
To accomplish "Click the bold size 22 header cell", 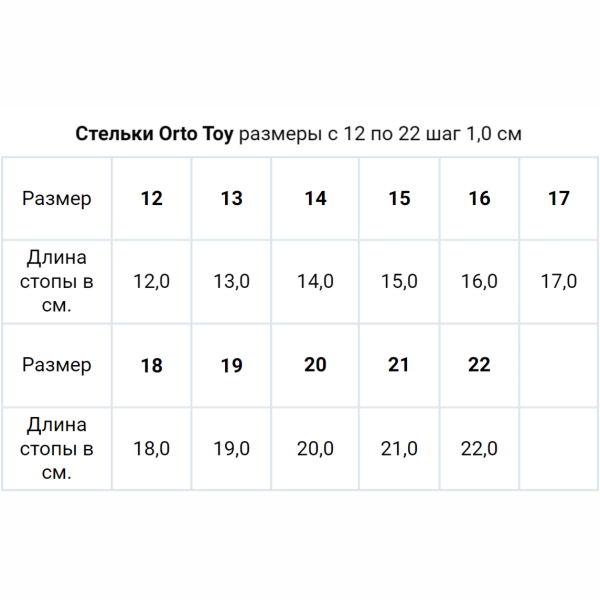I will pyautogui.click(x=479, y=365).
